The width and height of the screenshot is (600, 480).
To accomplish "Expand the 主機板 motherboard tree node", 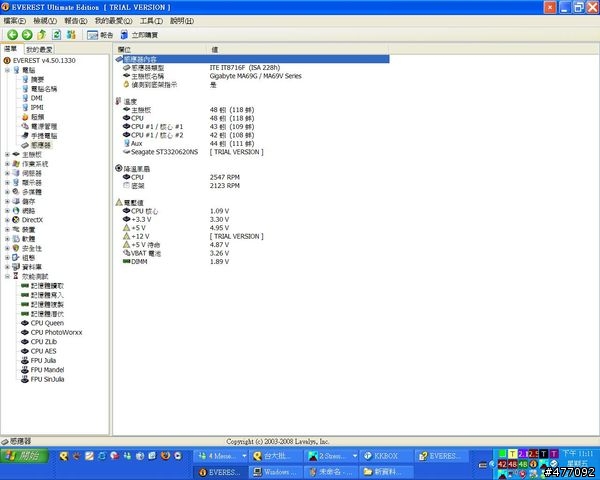I will 7,155.
